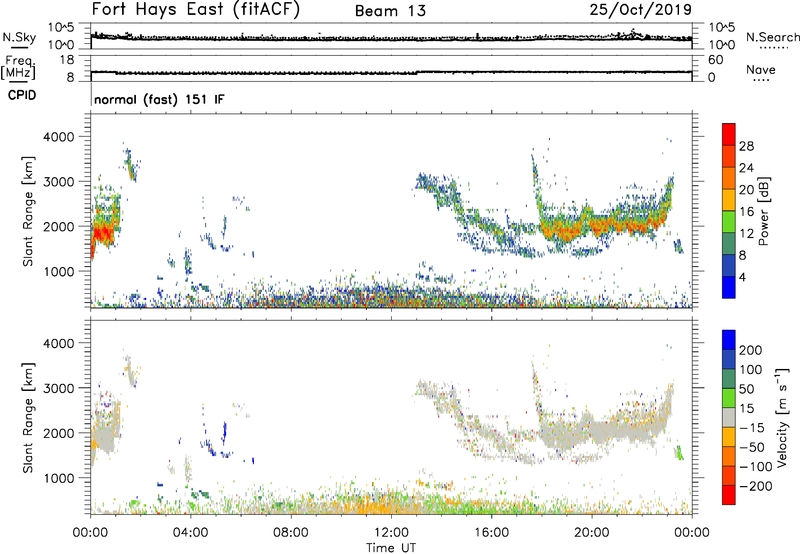This screenshot has height=554, width=800.
Task: Click the red bottom of the Velocity colorbar
Action: coord(729,495)
